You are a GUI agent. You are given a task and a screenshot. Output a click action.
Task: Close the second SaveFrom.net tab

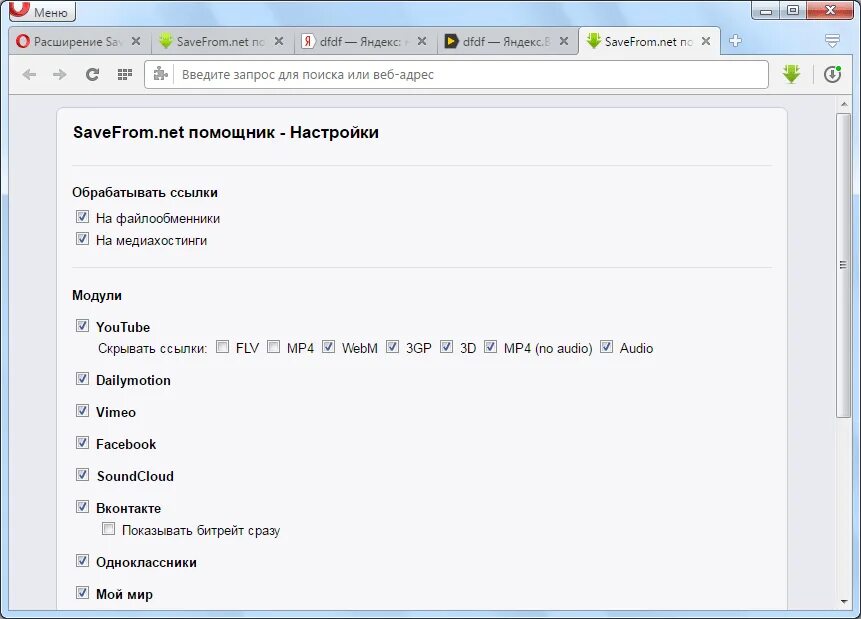click(x=279, y=41)
